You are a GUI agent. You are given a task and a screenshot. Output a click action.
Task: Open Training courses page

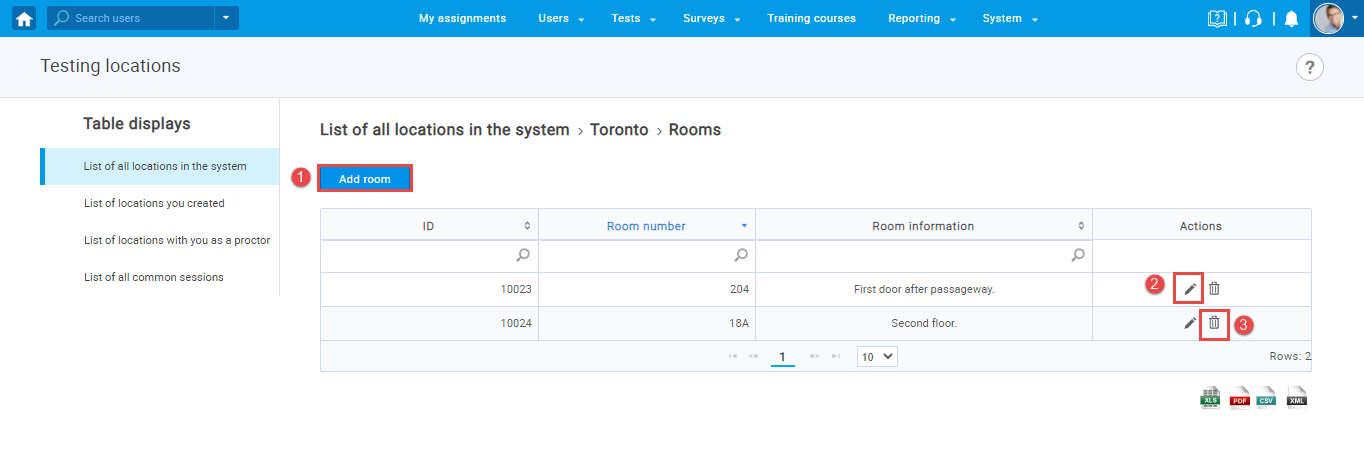tap(811, 18)
